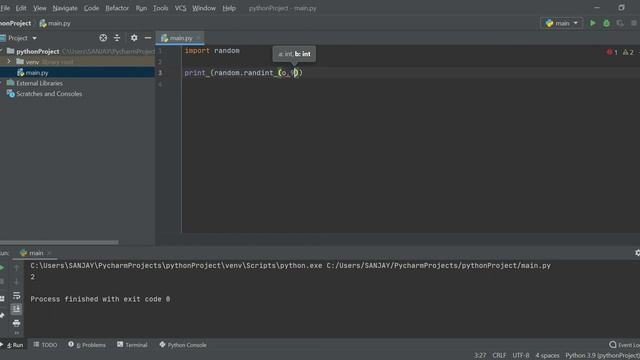This screenshot has height=360, width=640.
Task: Click line number 3 in editor gutter
Action: (x=160, y=73)
